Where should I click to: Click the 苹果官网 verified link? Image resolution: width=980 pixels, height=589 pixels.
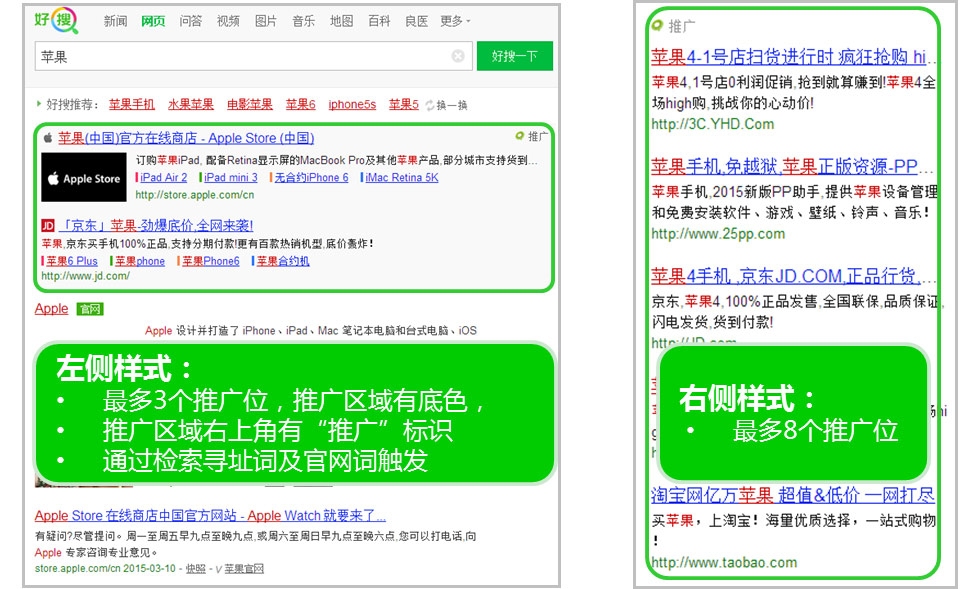pyautogui.click(x=244, y=569)
